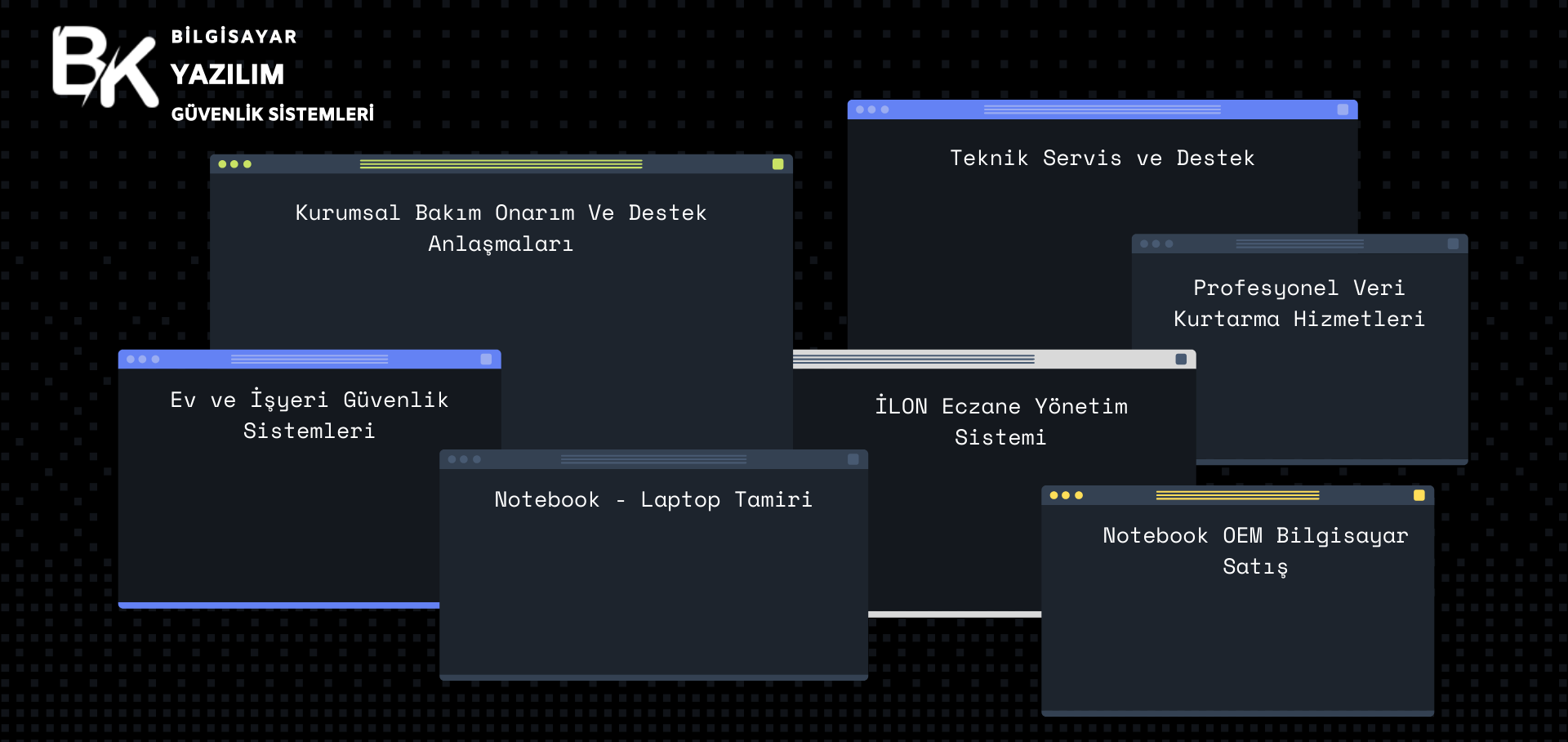Click square icon in Veri Kurtarma window titlebar
The height and width of the screenshot is (742, 1568).
[1453, 244]
